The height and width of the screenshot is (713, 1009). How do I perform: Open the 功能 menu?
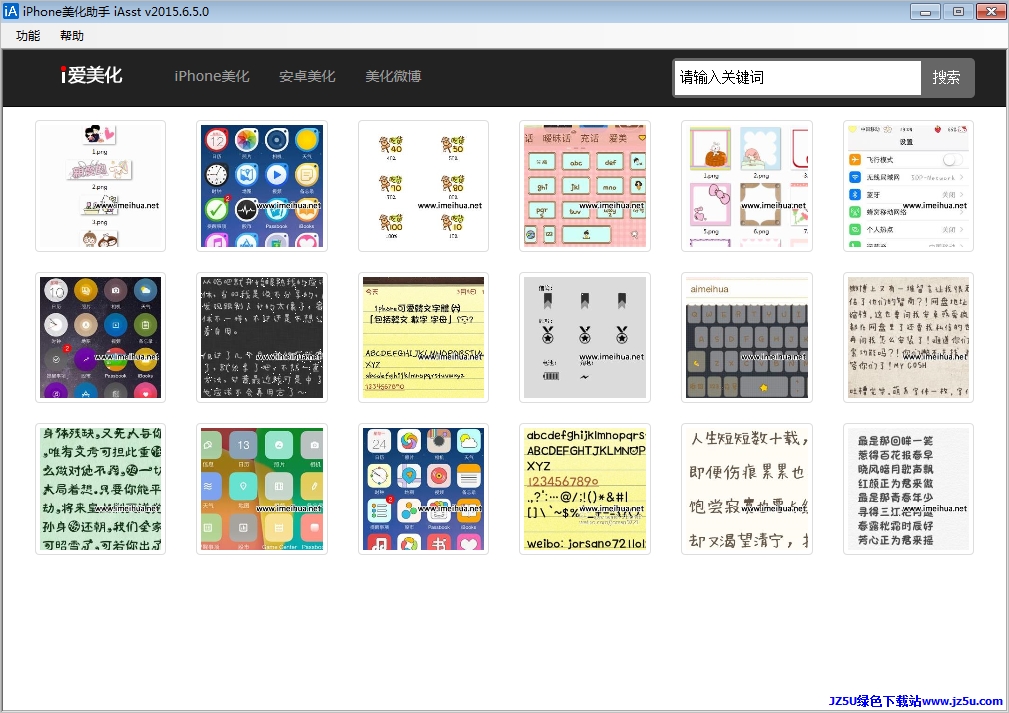click(x=28, y=36)
